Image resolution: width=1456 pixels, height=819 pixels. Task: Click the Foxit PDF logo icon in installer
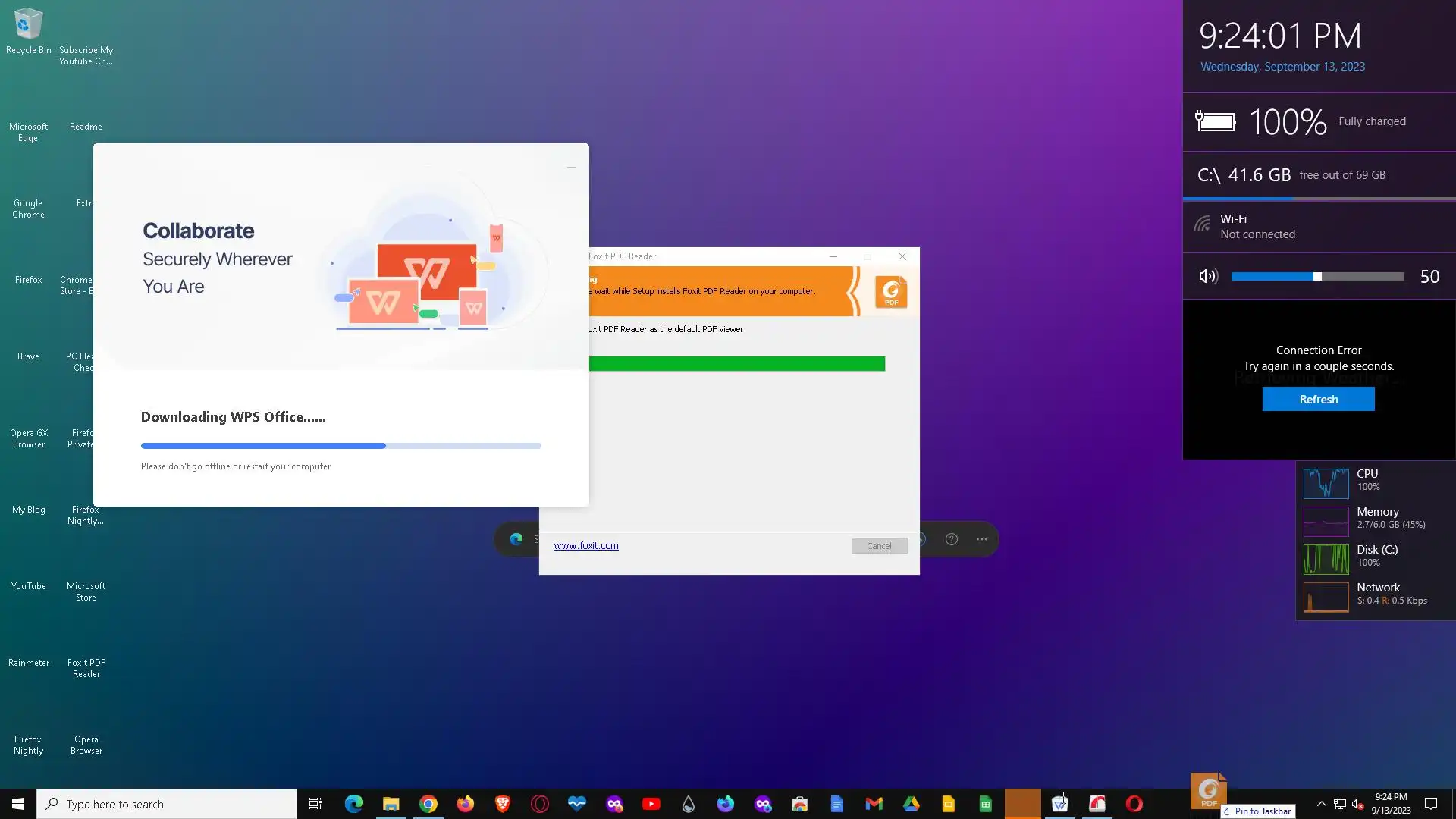point(891,292)
